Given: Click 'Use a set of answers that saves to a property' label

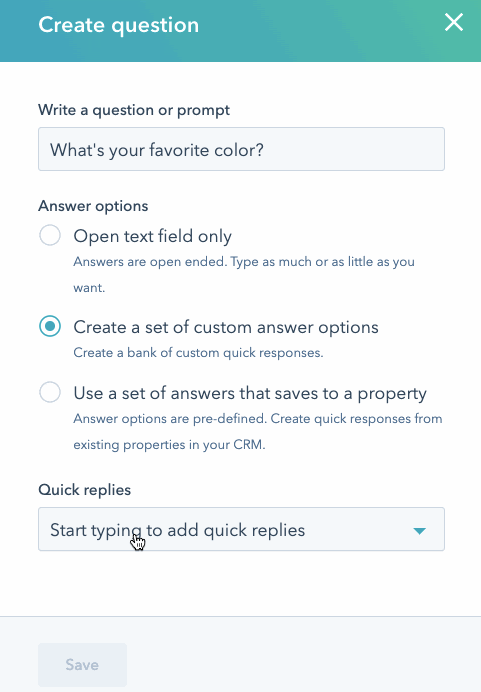Looking at the screenshot, I should (x=250, y=393).
